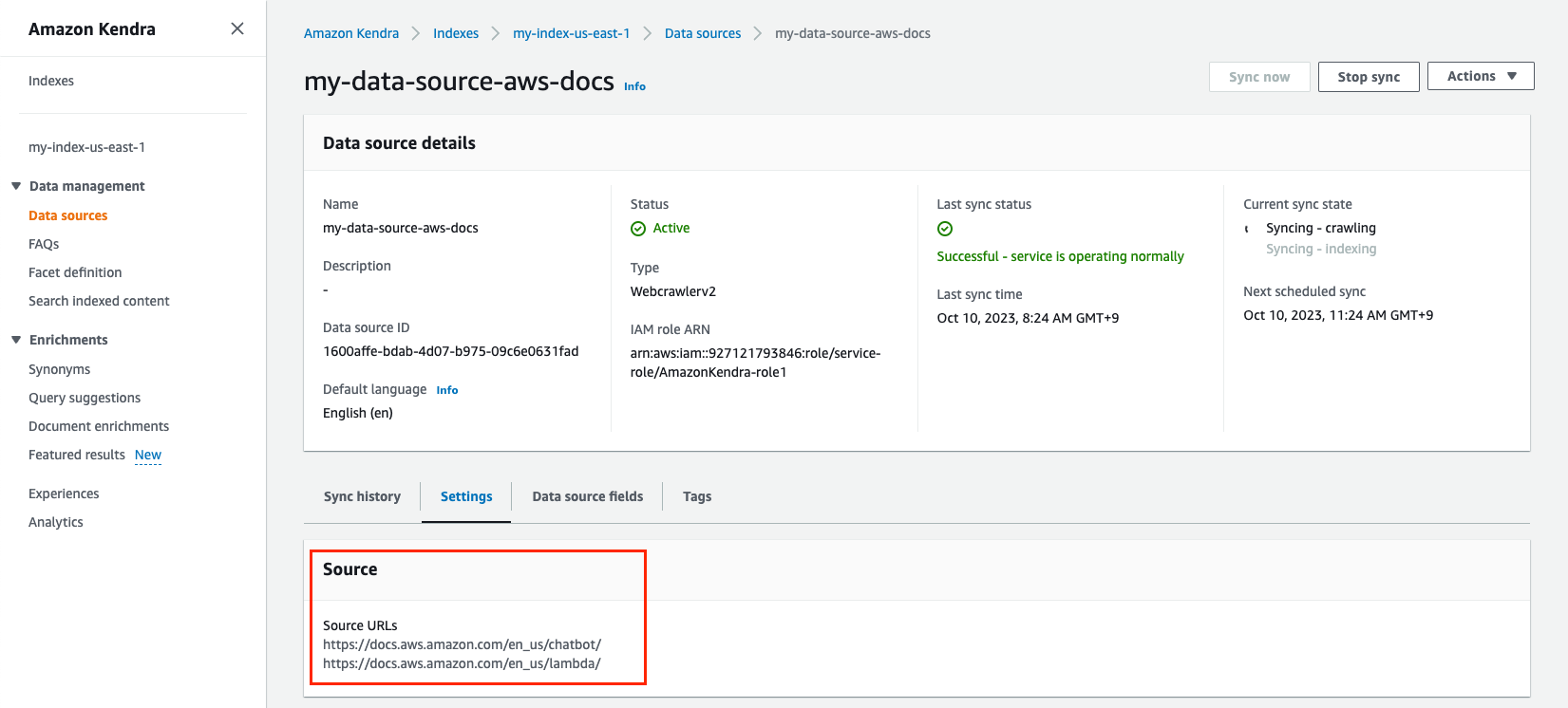This screenshot has width=1568, height=708.
Task: Click the IAM role ARN value
Action: tap(756, 363)
